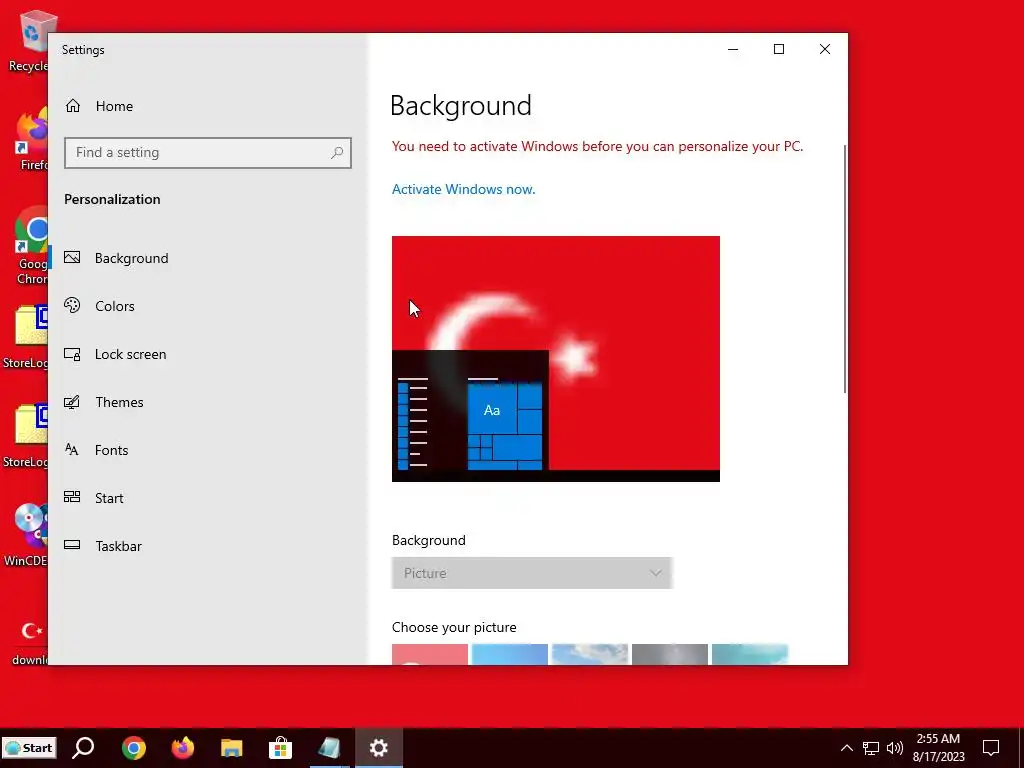1024x768 pixels.
Task: Click the search magnifier in Find a setting
Action: coord(337,153)
